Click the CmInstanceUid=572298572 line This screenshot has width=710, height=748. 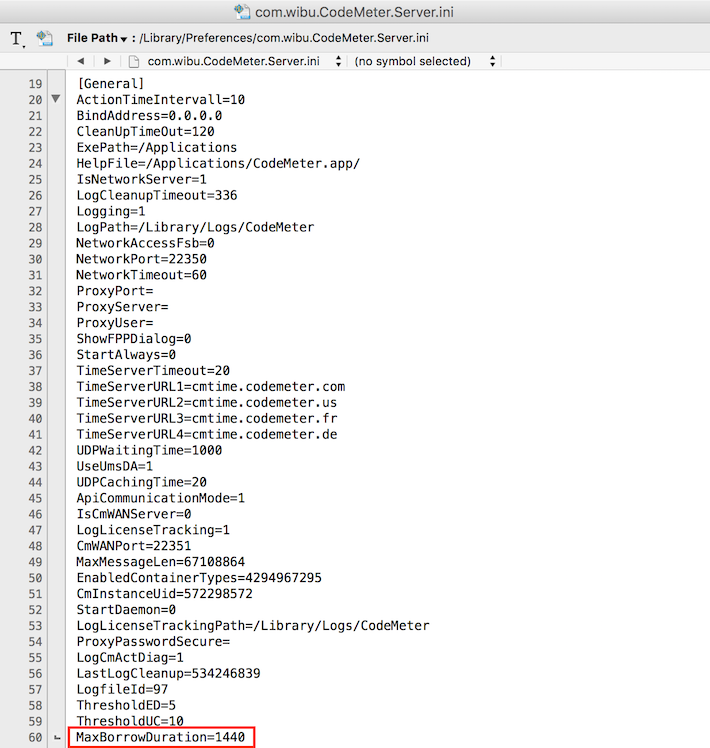[164, 594]
